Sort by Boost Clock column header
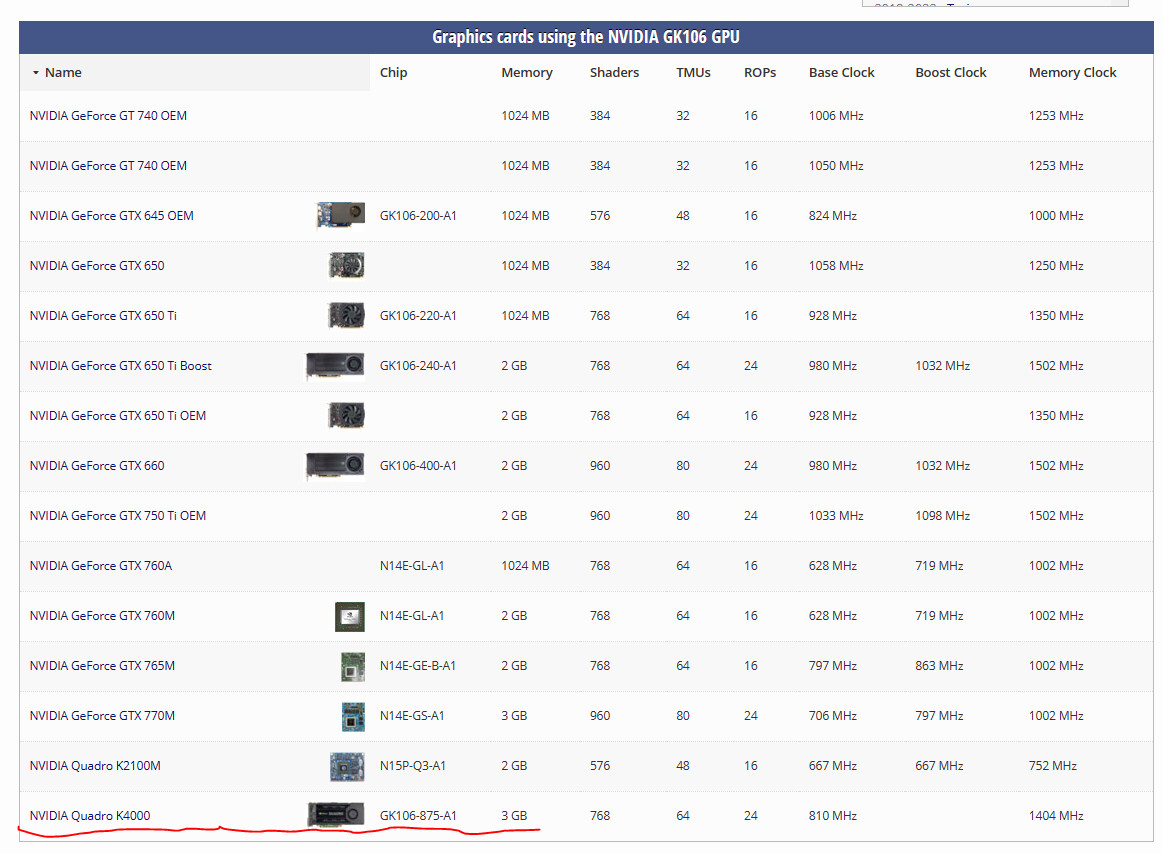The image size is (1162, 854). pyautogui.click(x=951, y=73)
